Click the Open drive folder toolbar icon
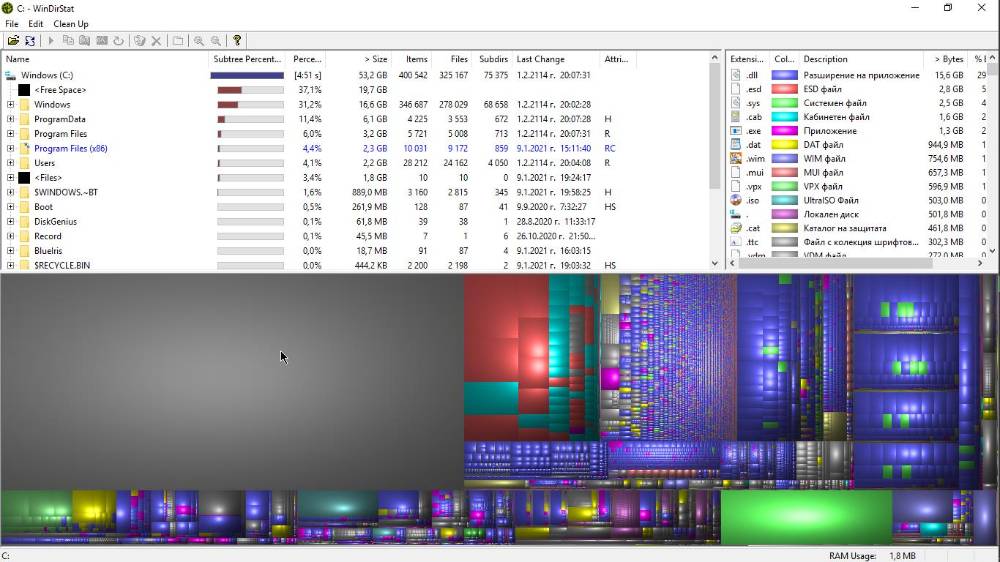The image size is (1000, 562). 13,41
